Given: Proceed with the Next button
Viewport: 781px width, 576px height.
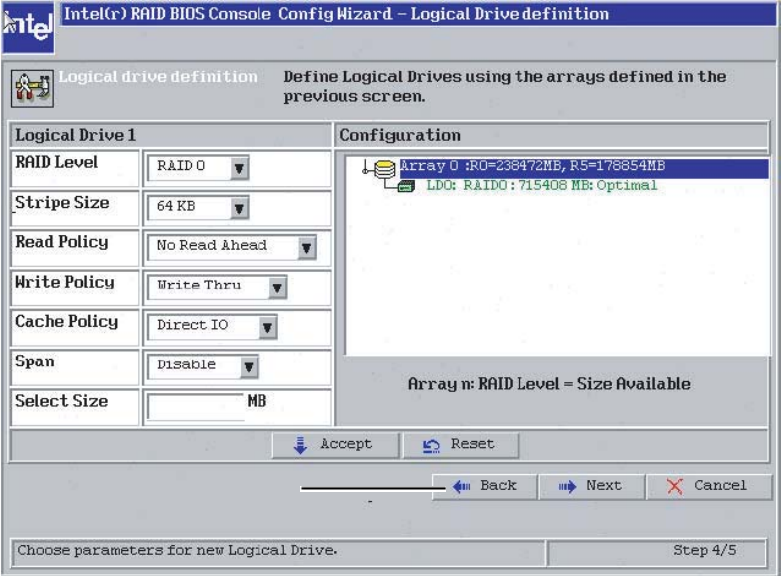Looking at the screenshot, I should 592,486.
